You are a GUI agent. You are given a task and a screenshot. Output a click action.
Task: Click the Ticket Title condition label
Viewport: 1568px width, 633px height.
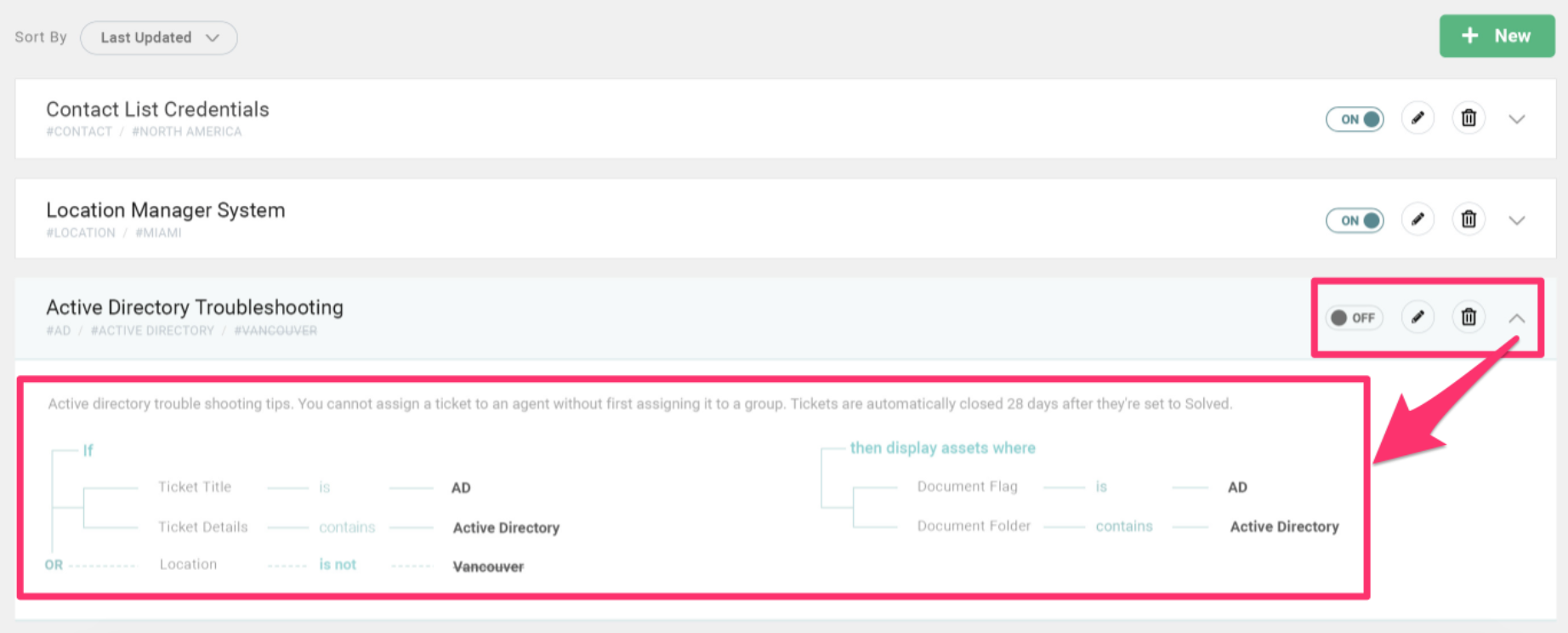[x=195, y=487]
